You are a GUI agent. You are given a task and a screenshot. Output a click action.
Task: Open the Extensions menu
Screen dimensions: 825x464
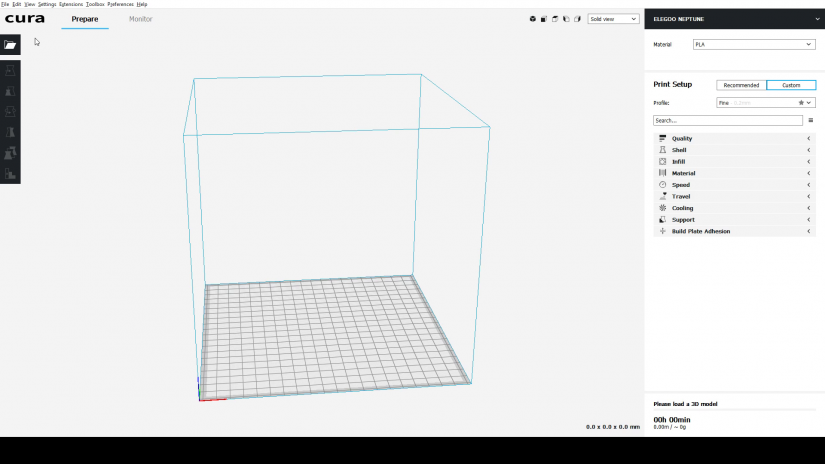tap(71, 4)
